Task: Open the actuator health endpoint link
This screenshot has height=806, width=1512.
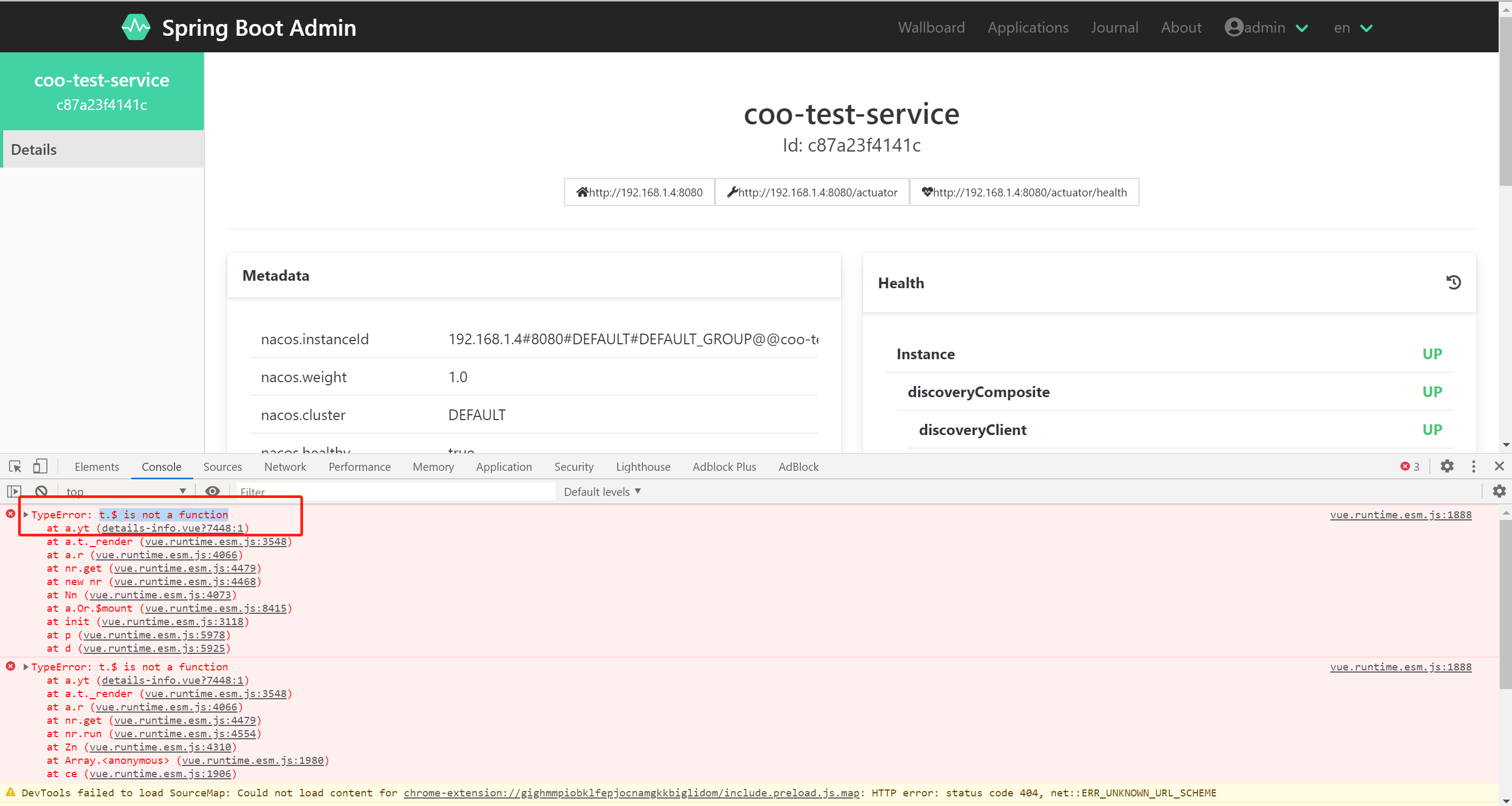Action: click(1024, 192)
